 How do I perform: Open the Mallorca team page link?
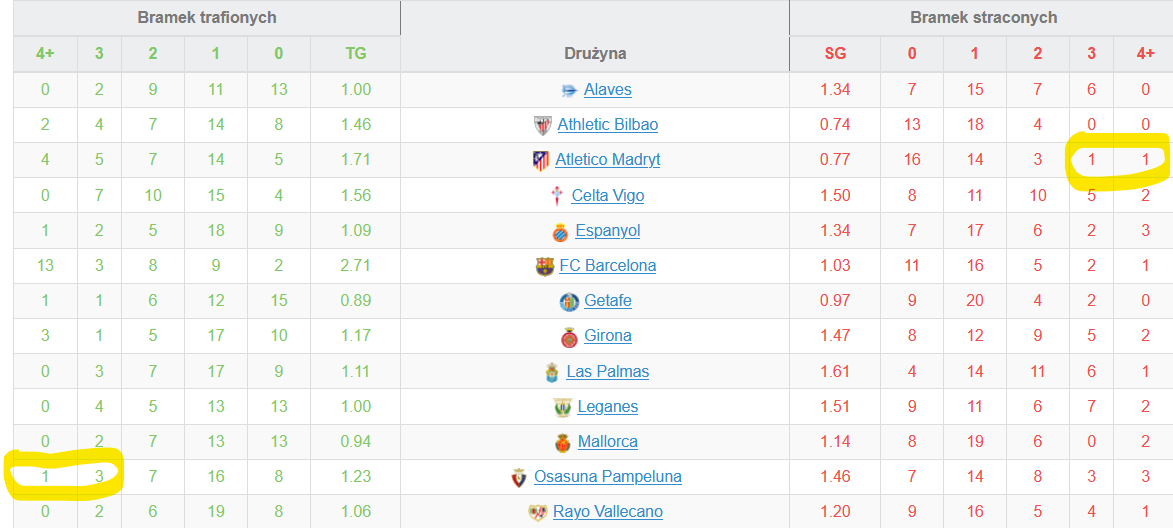(608, 442)
